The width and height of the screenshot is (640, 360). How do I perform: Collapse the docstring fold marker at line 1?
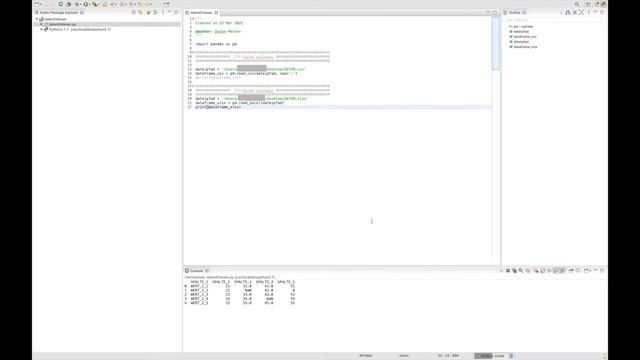coord(192,19)
